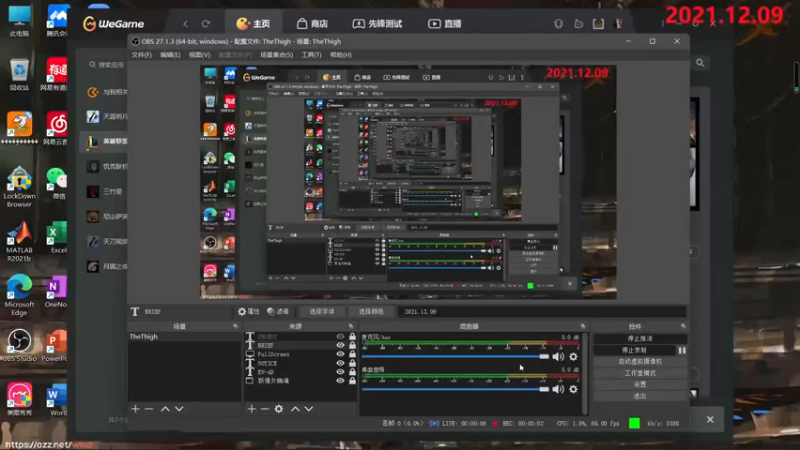Image resolution: width=800 pixels, height=450 pixels.
Task: Click the 停止推流 button
Action: (640, 339)
